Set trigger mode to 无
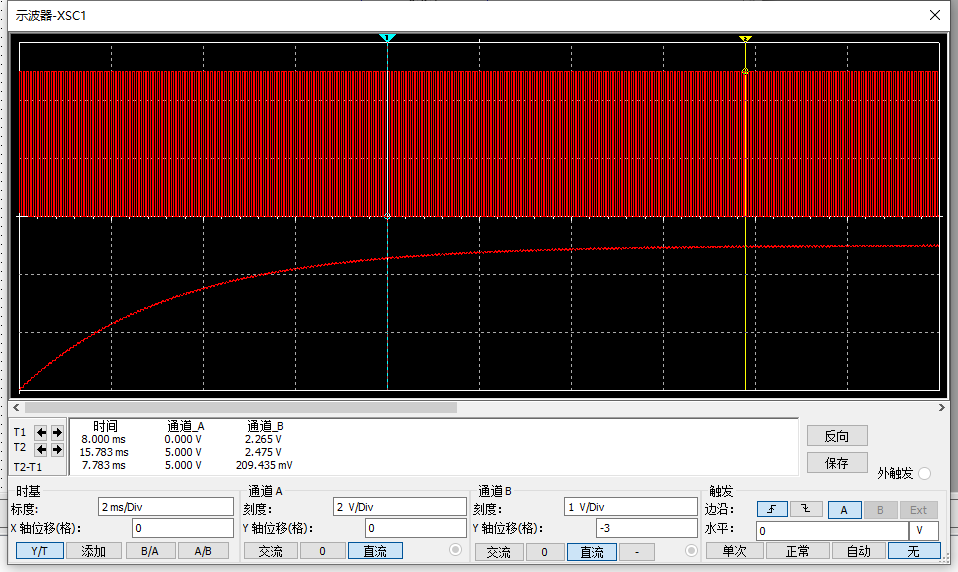 coord(913,551)
